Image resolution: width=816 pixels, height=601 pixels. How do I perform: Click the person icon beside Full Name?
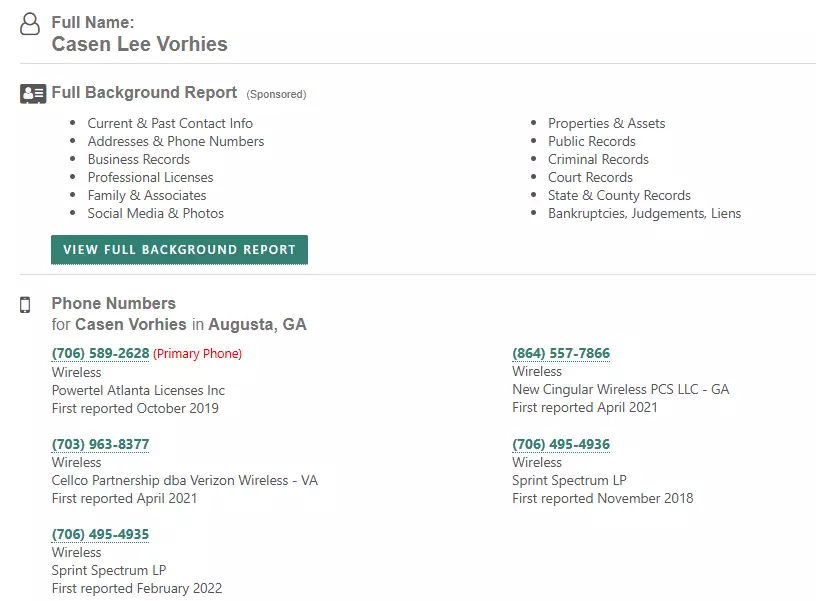pyautogui.click(x=30, y=24)
